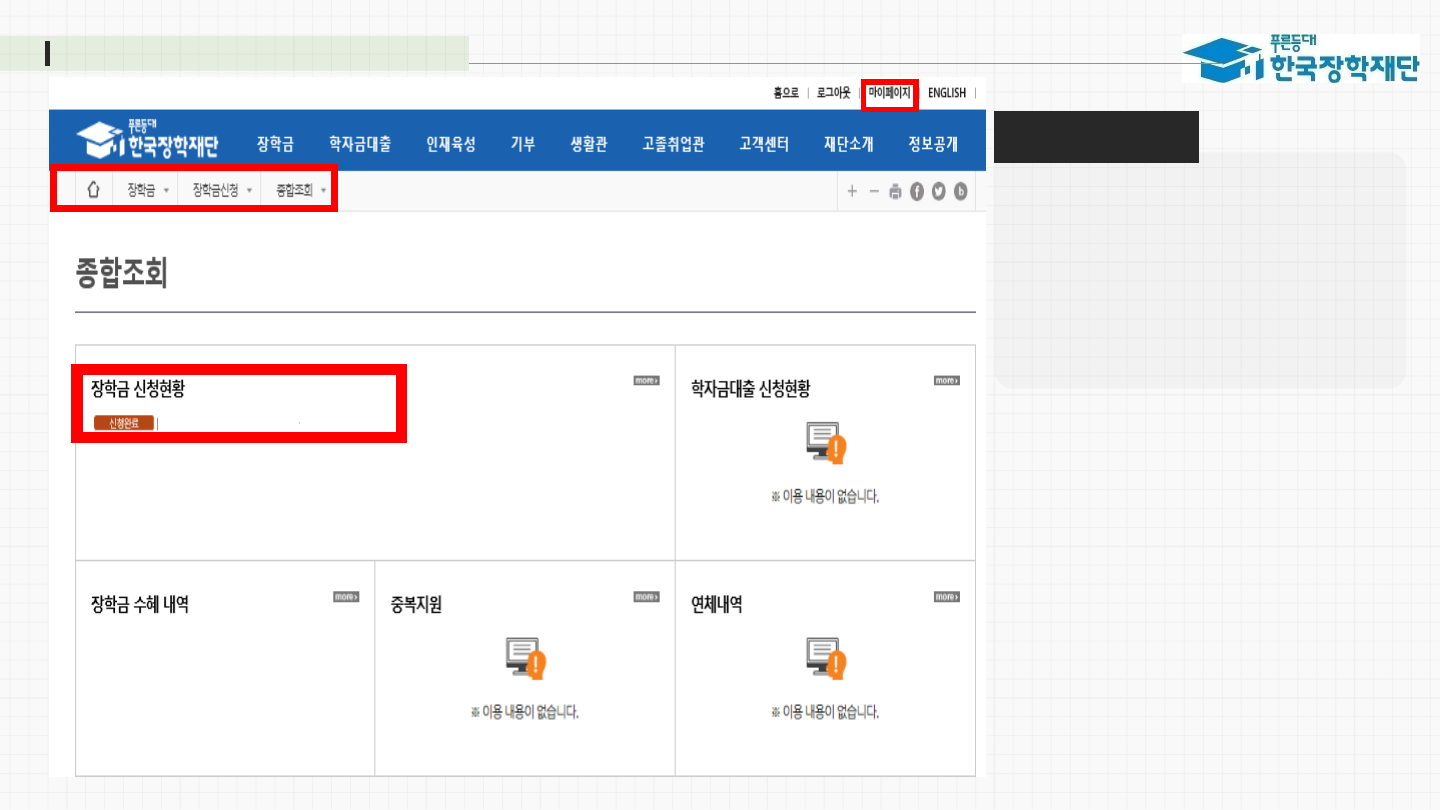
Task: Zoom in with the plus icon
Action: (x=852, y=192)
